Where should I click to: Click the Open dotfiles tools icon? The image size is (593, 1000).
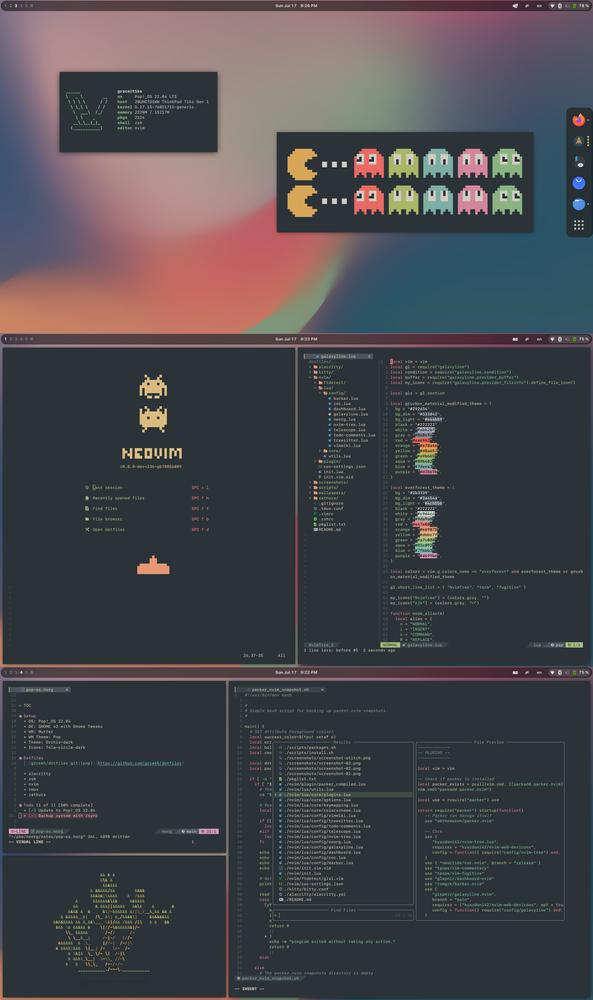tap(87, 529)
